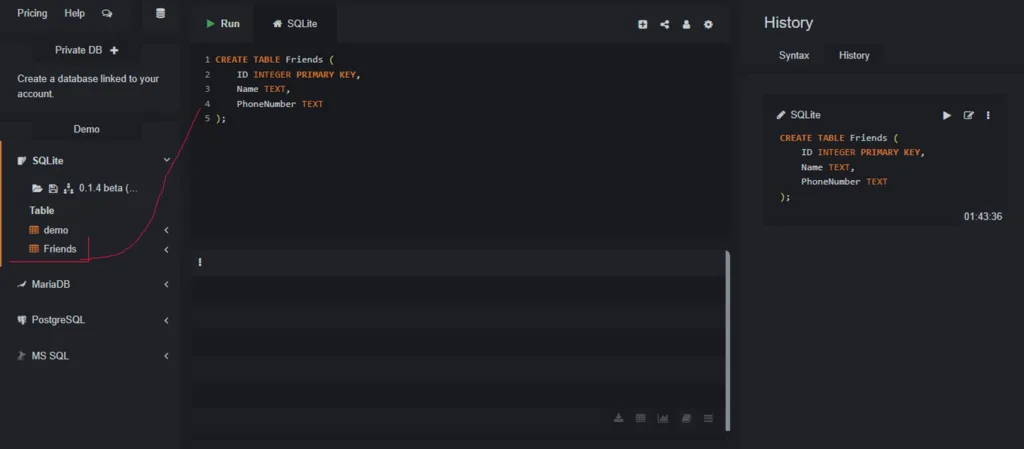Open history entry's three-dot menu
The width and height of the screenshot is (1024, 449).
[x=988, y=115]
